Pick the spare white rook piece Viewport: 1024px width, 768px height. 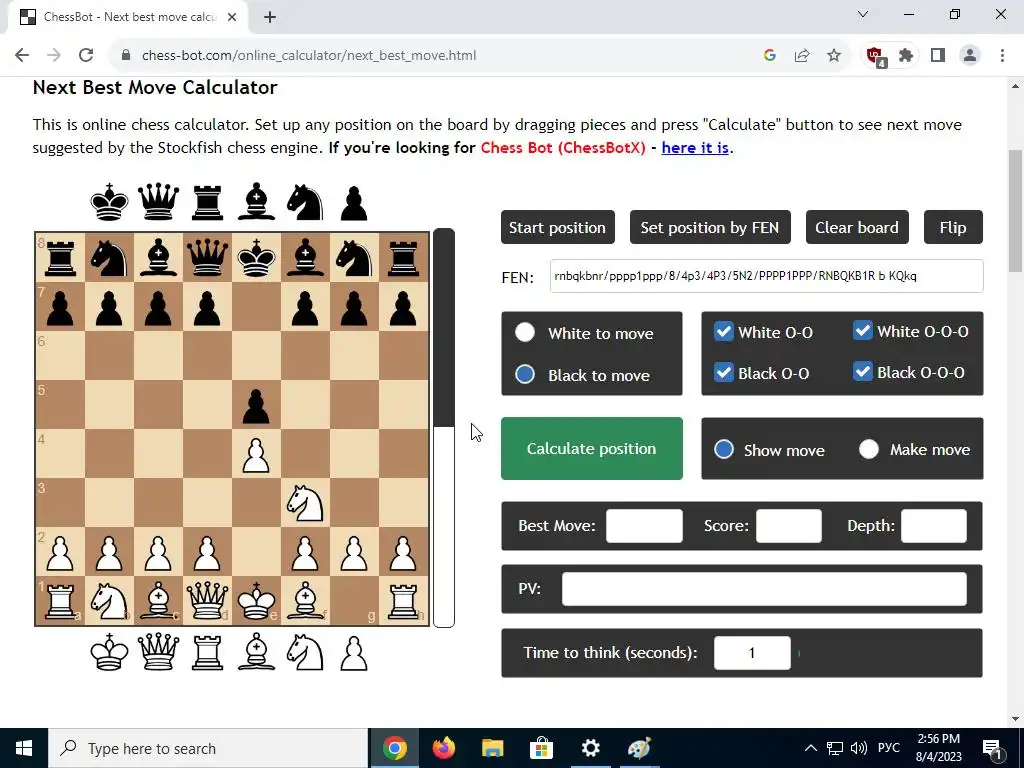point(208,652)
